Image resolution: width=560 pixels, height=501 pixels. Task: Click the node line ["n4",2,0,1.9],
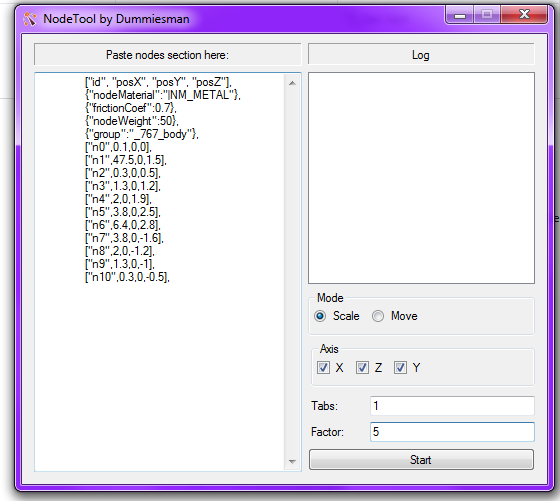click(x=118, y=199)
